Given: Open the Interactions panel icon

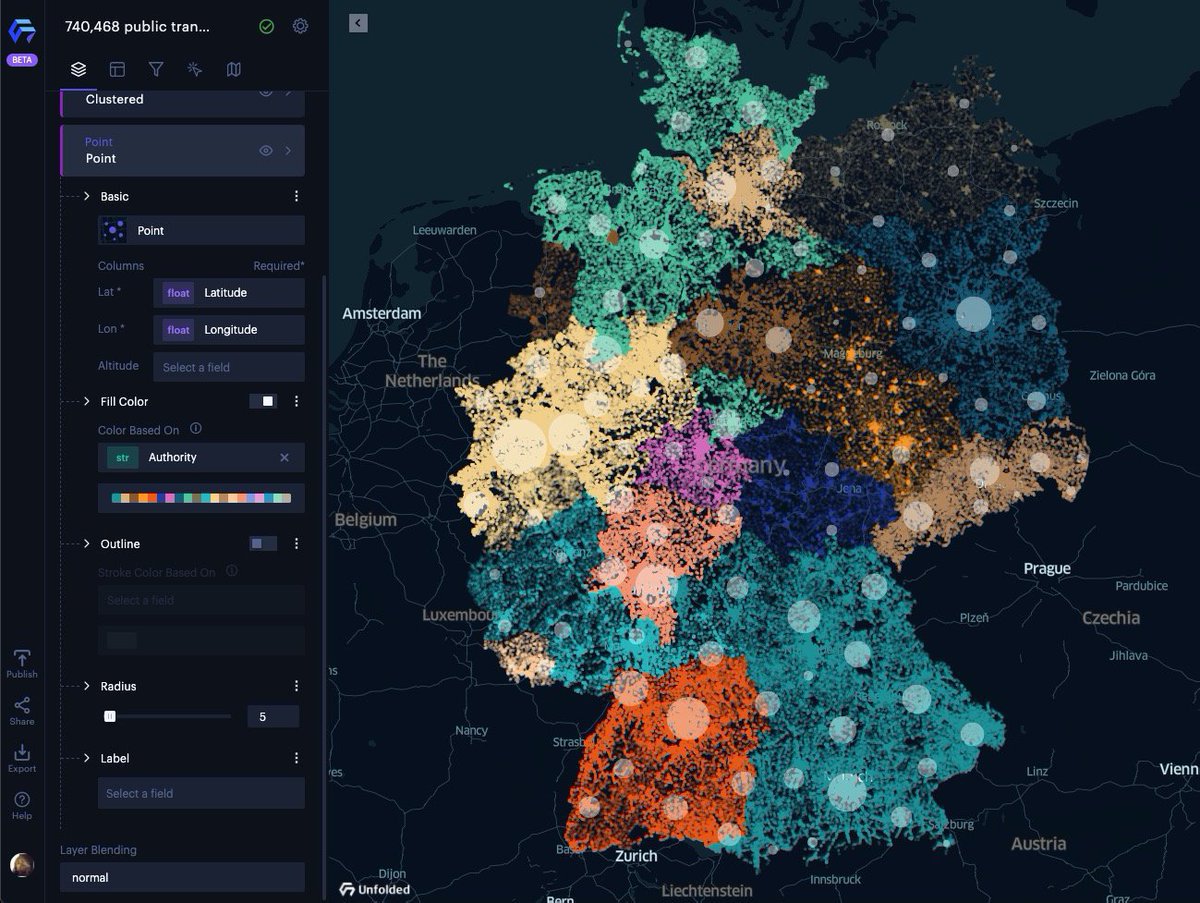Looking at the screenshot, I should (x=195, y=69).
